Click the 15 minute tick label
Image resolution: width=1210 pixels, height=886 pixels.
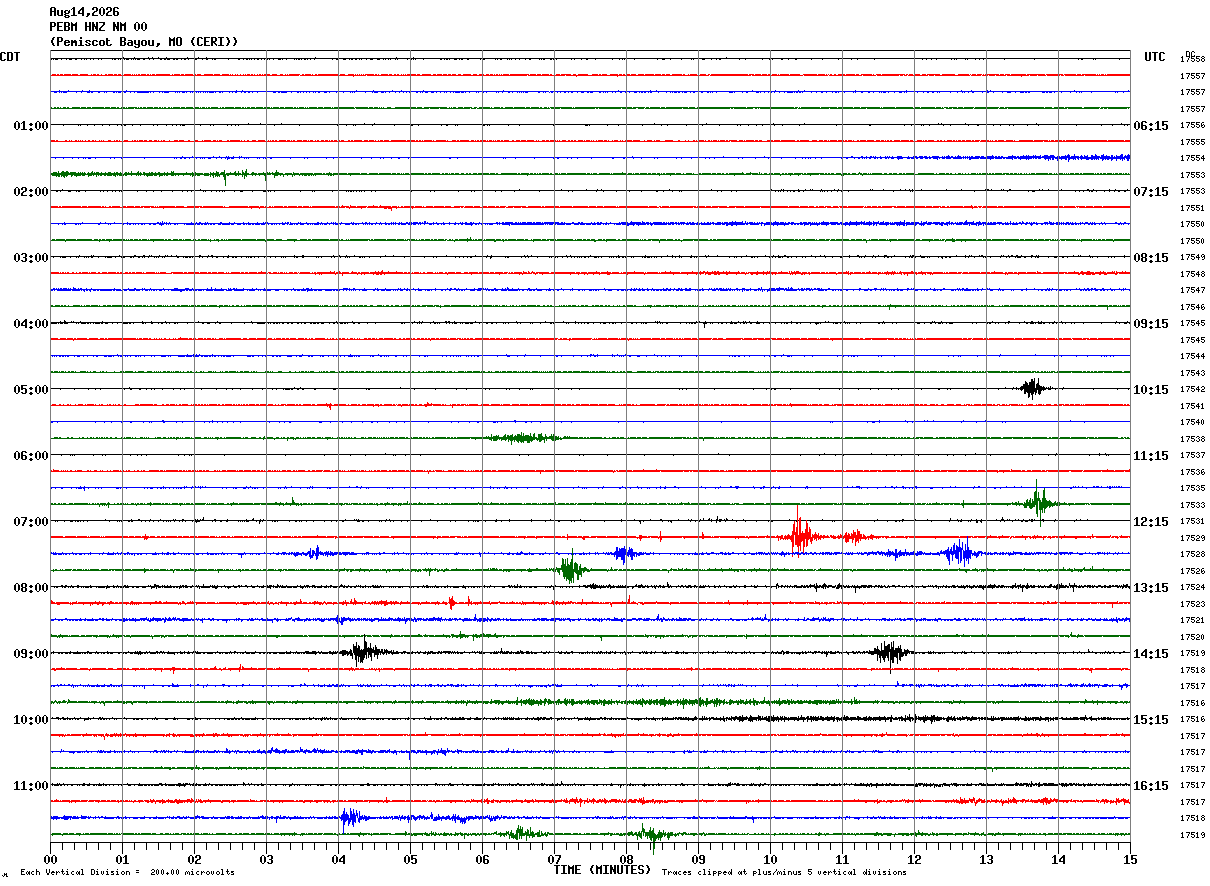(x=1130, y=859)
